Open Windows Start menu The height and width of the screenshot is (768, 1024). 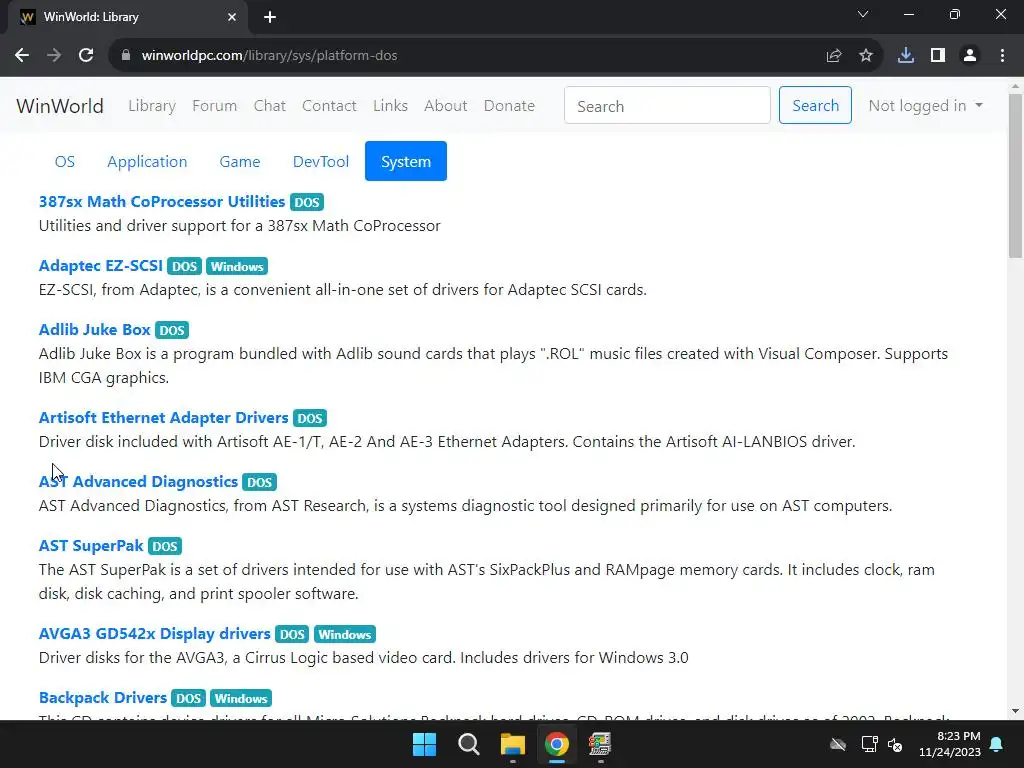click(x=424, y=744)
